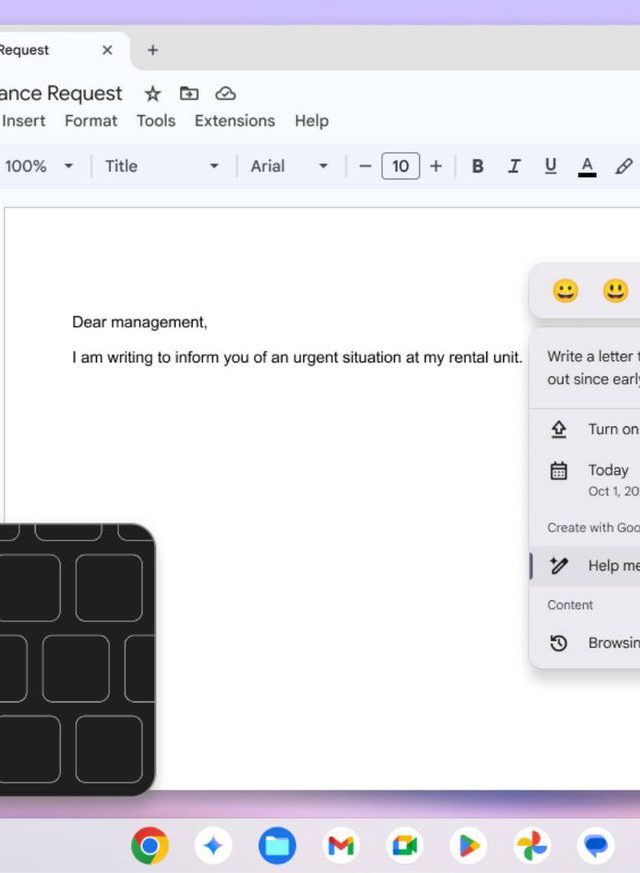Click the move to folder icon
This screenshot has width=640, height=873.
189,93
